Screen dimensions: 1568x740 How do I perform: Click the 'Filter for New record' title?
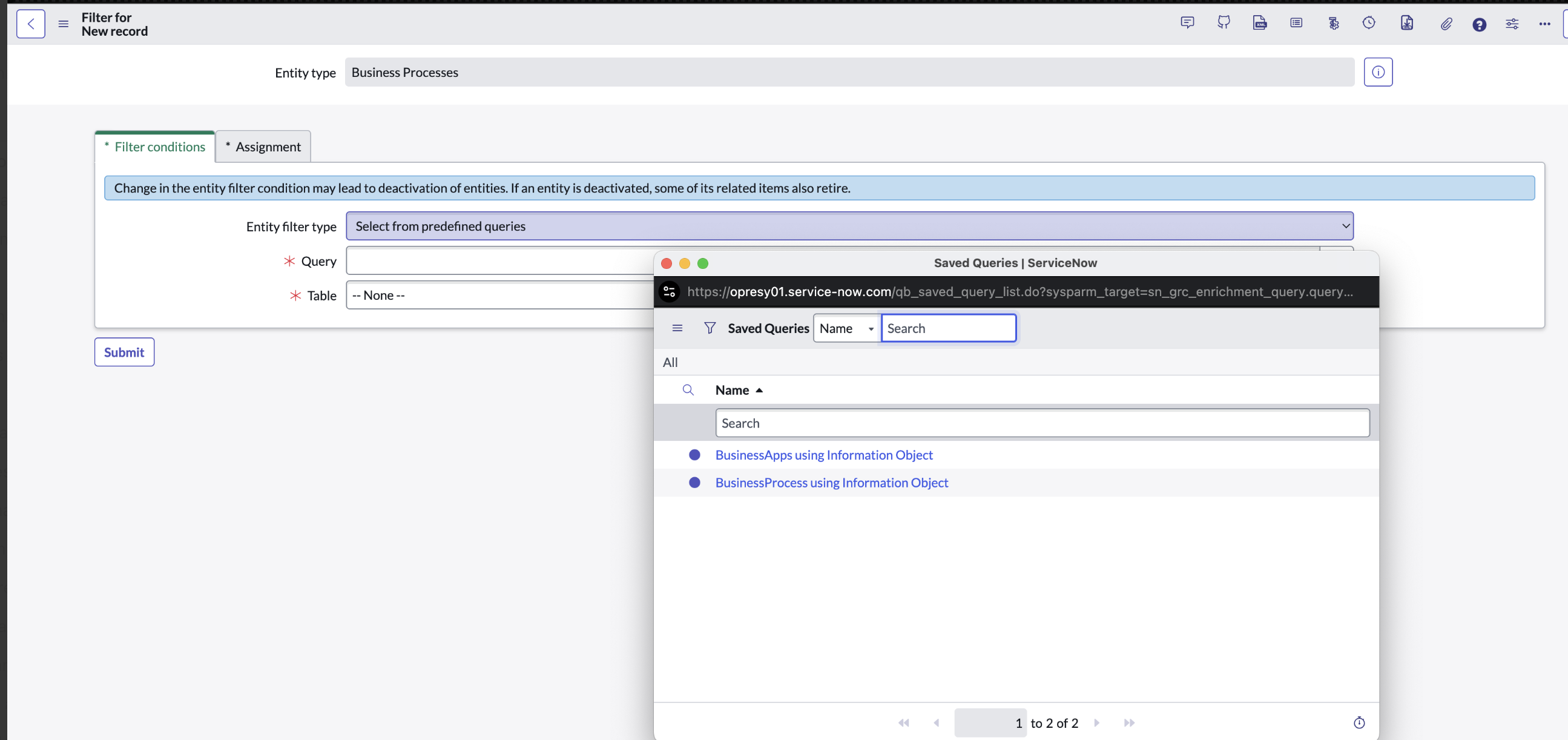(x=114, y=24)
